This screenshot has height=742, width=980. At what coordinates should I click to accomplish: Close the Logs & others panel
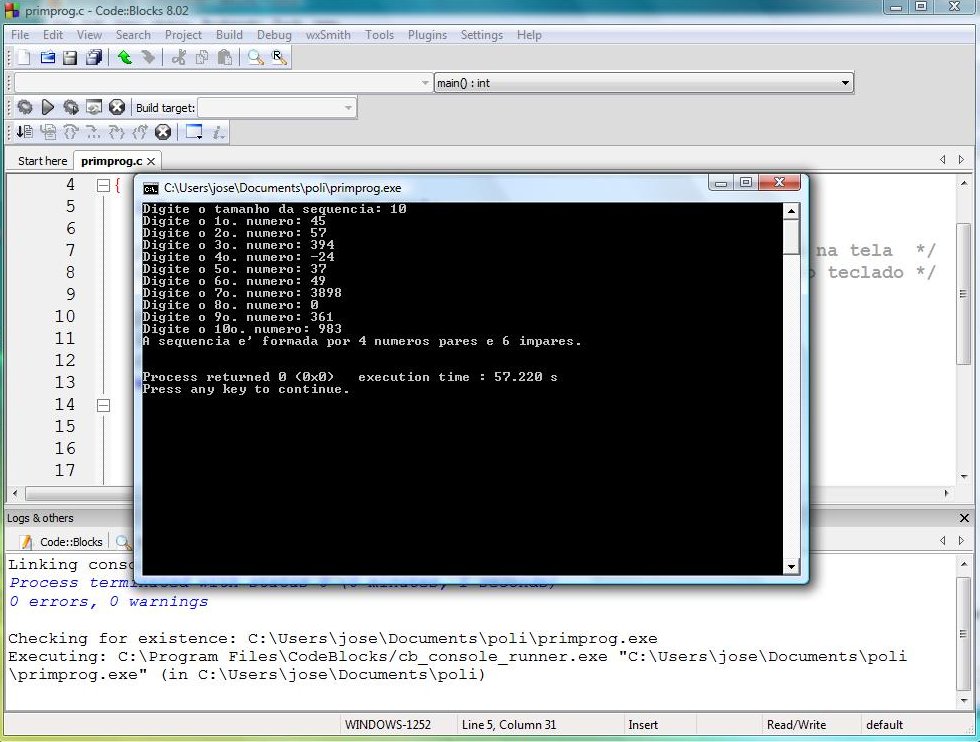tap(964, 518)
